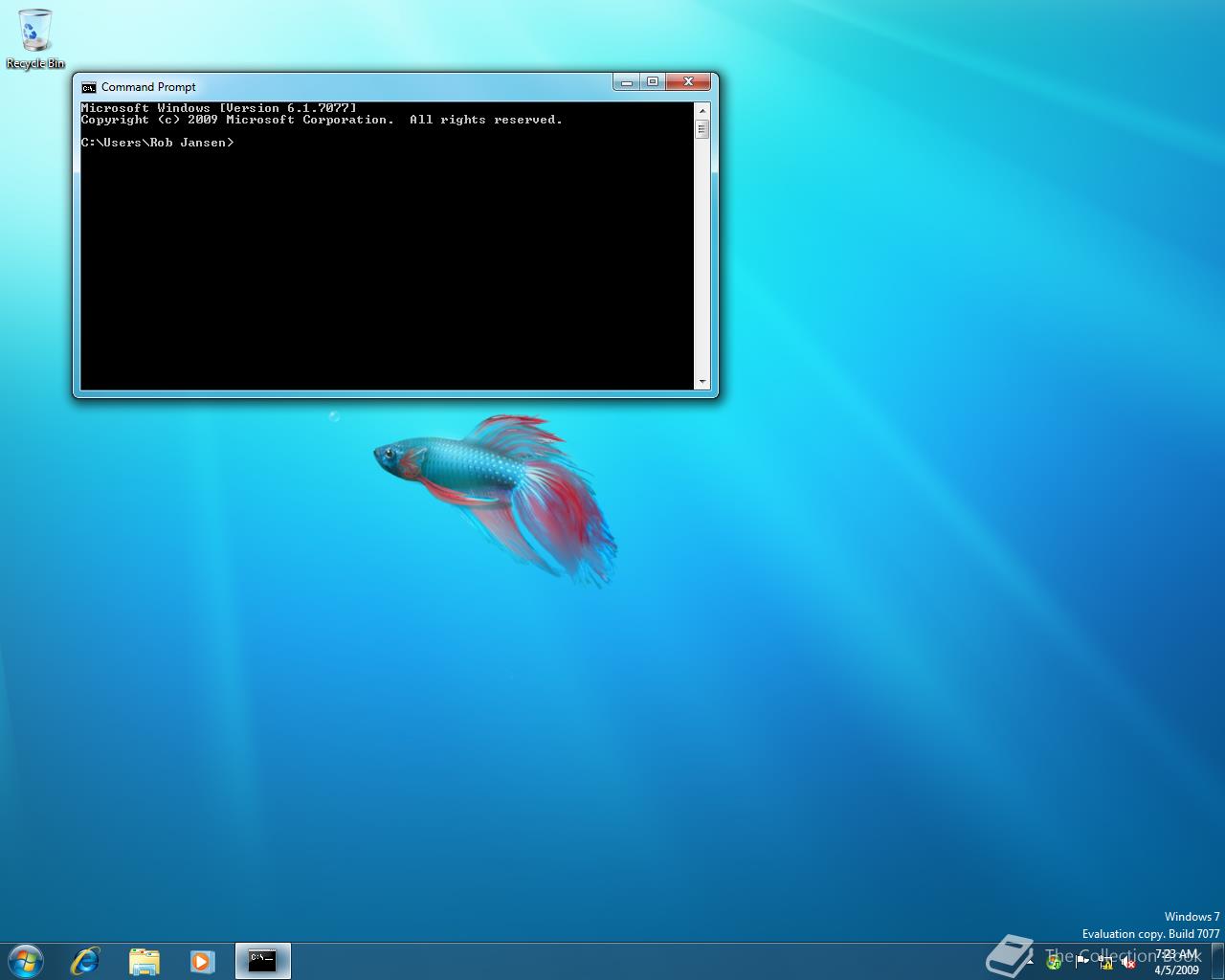Screen dimensions: 1225x980
Task: Click the 'C:\Users\Rob Jansen>' prompt line
Action: (158, 143)
